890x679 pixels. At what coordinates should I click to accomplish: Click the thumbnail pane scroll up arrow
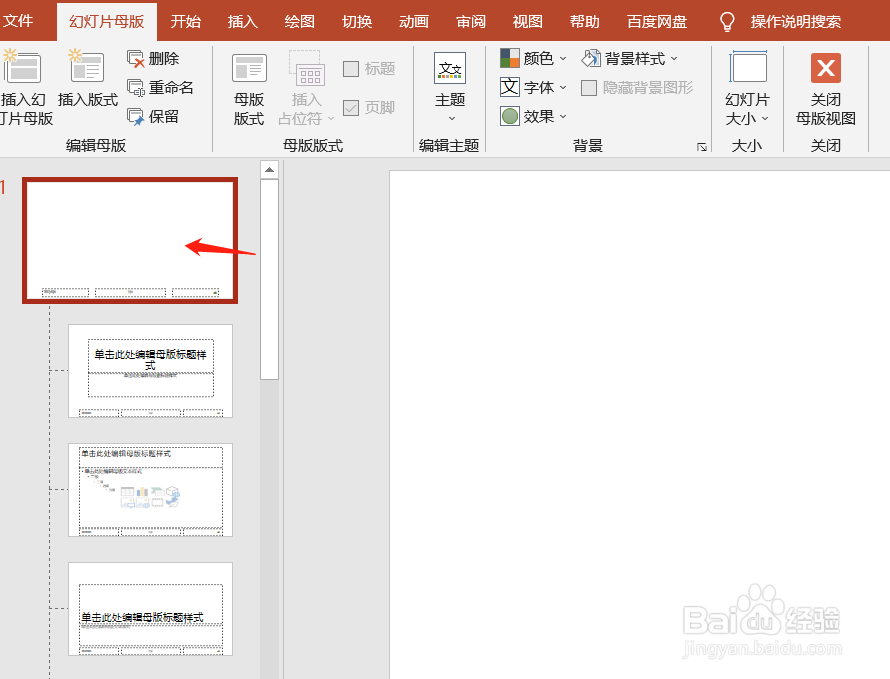270,169
